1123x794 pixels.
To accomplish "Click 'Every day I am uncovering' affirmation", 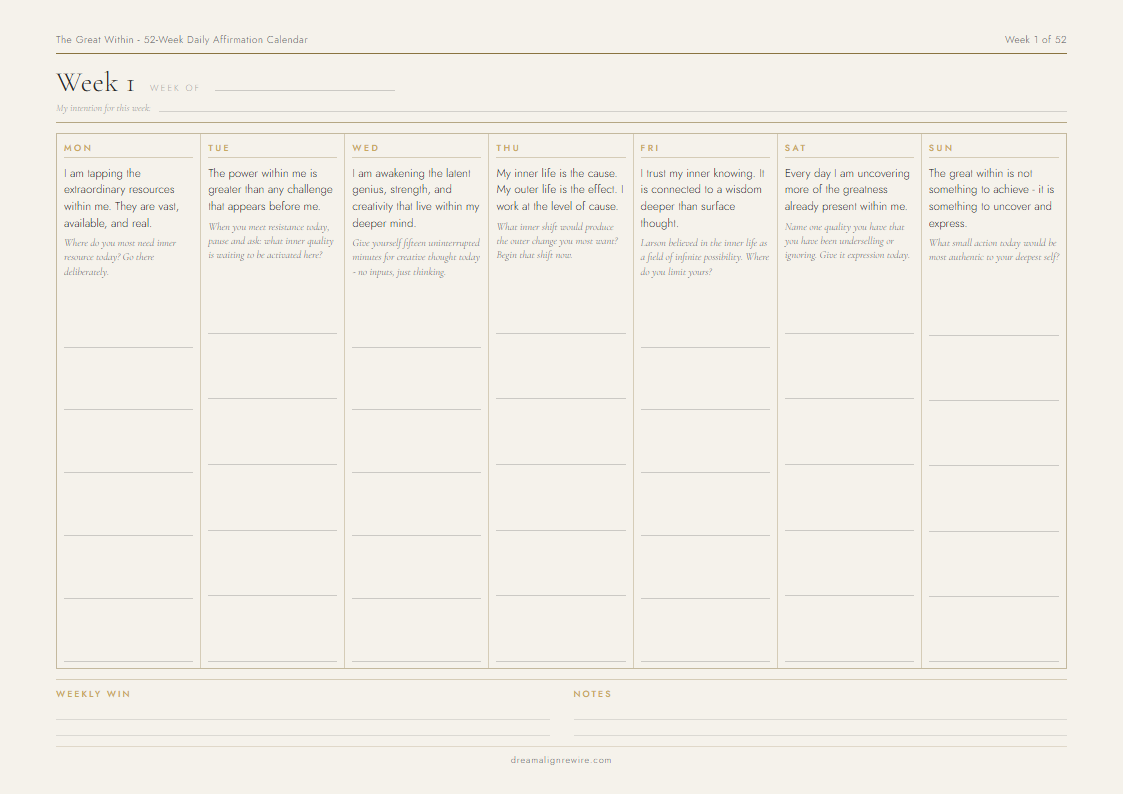I will (x=847, y=190).
